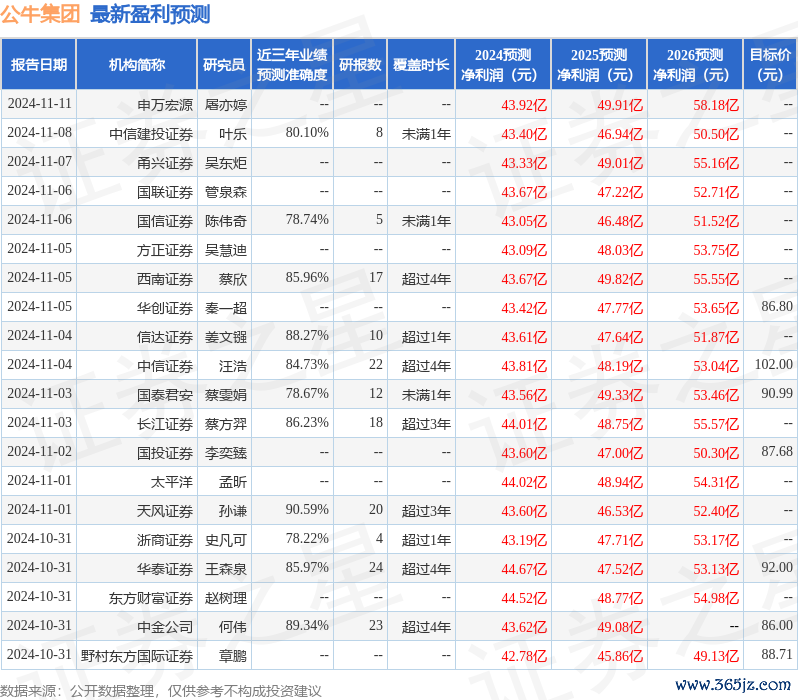The height and width of the screenshot is (700, 798).
Task: Select the target price 87.68
Action: [x=777, y=452]
